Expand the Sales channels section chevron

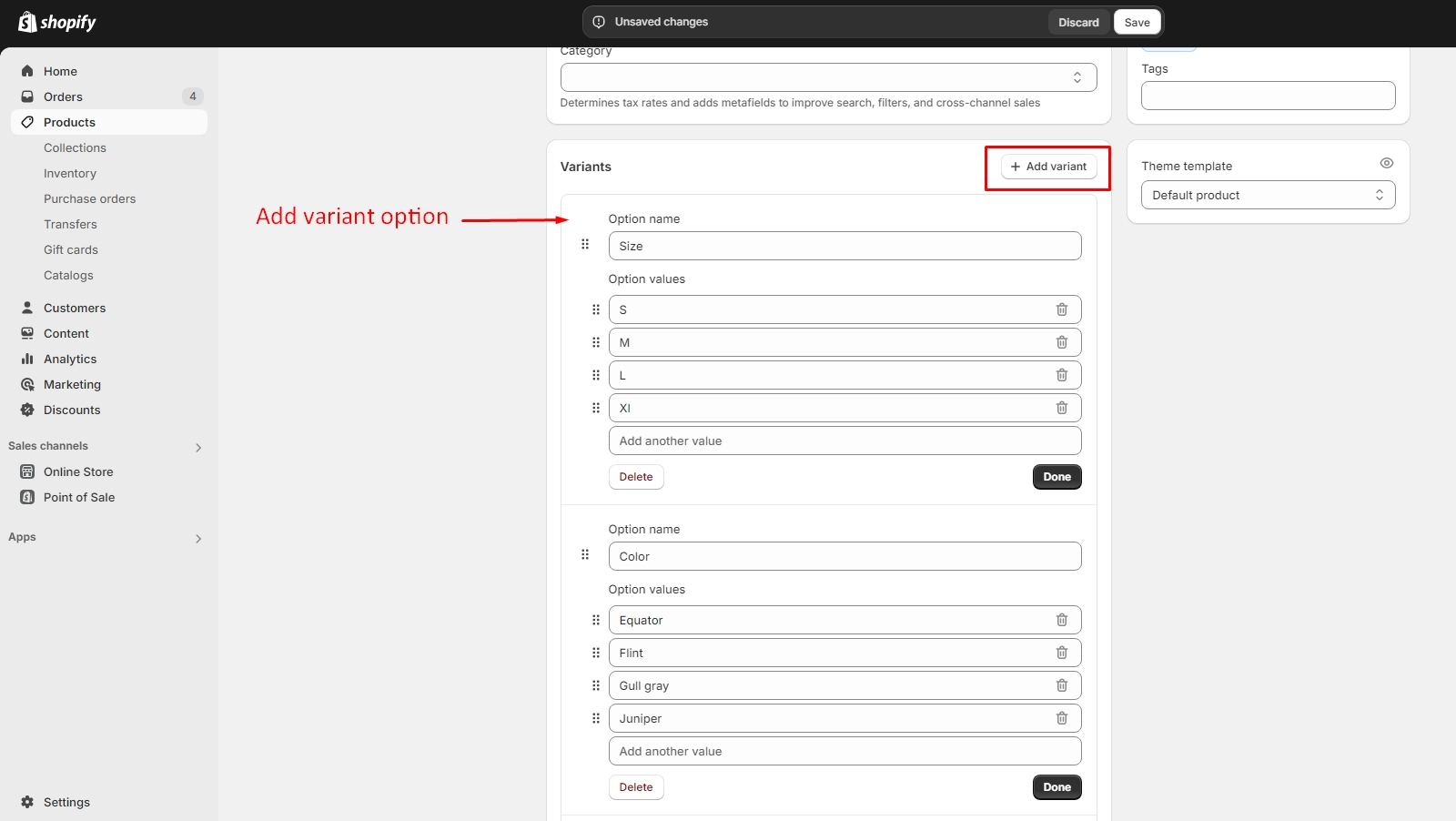(x=198, y=447)
